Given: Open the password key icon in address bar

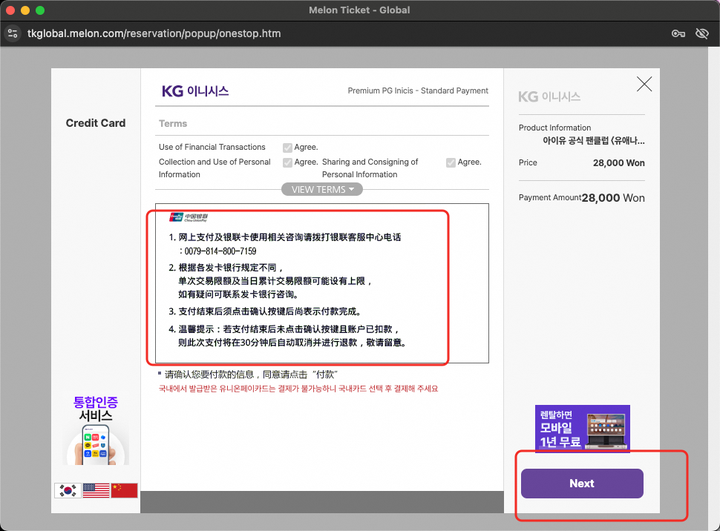Looking at the screenshot, I should tap(678, 34).
